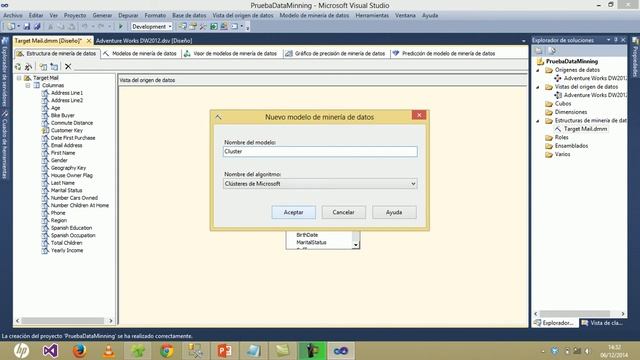
Task: Collapse Estructuras de minería de datos folder
Action: coord(538,121)
